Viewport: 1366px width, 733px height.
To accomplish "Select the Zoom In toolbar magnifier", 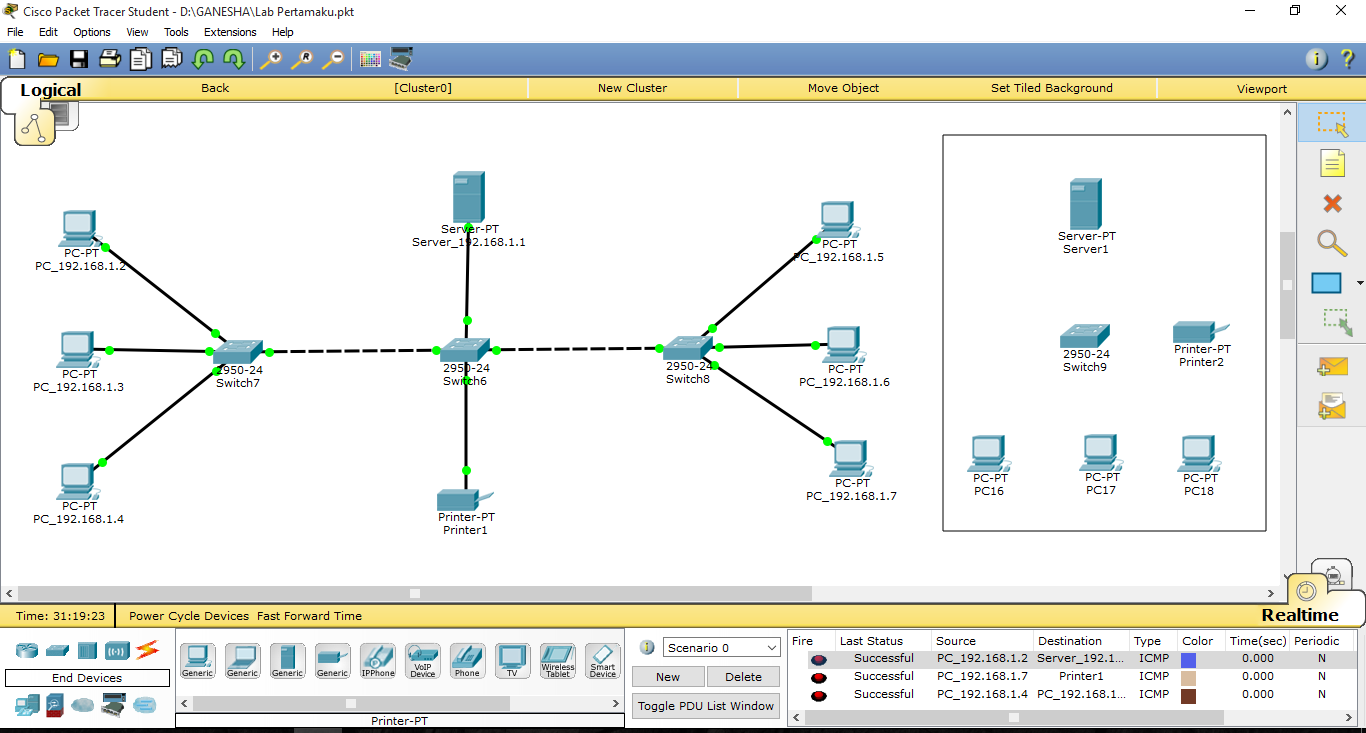I will point(270,59).
